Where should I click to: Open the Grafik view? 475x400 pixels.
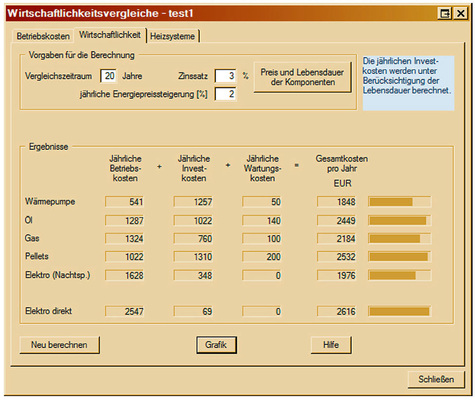click(216, 345)
